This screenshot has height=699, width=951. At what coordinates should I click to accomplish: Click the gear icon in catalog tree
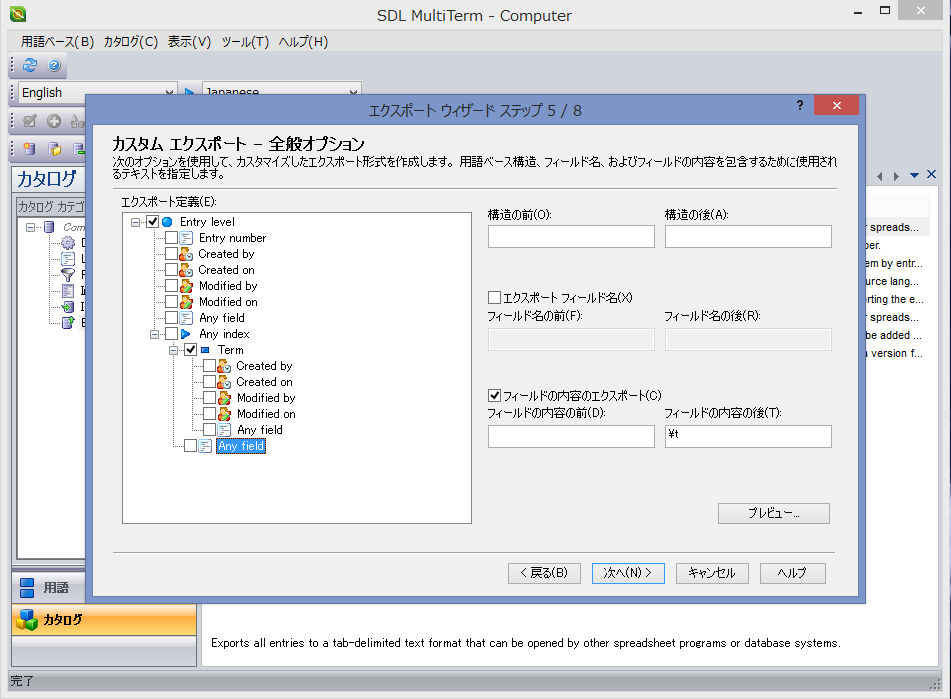coord(68,243)
